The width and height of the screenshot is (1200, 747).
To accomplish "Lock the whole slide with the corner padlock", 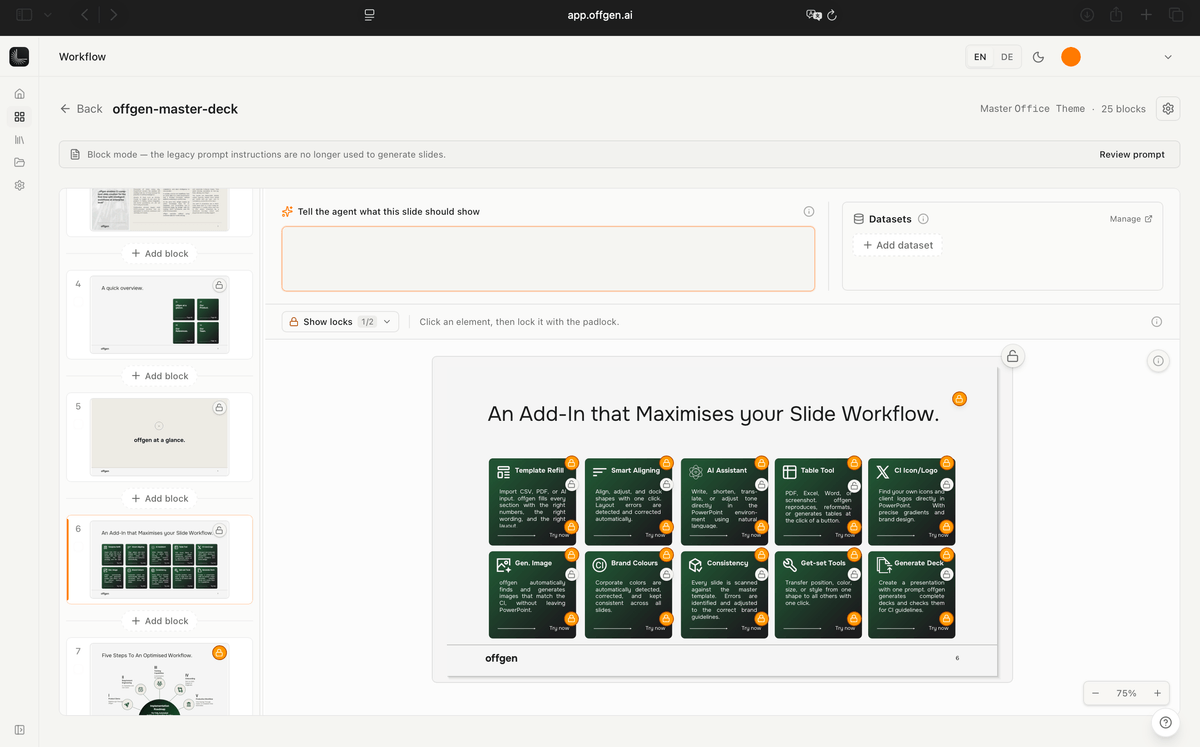I will 1012,356.
